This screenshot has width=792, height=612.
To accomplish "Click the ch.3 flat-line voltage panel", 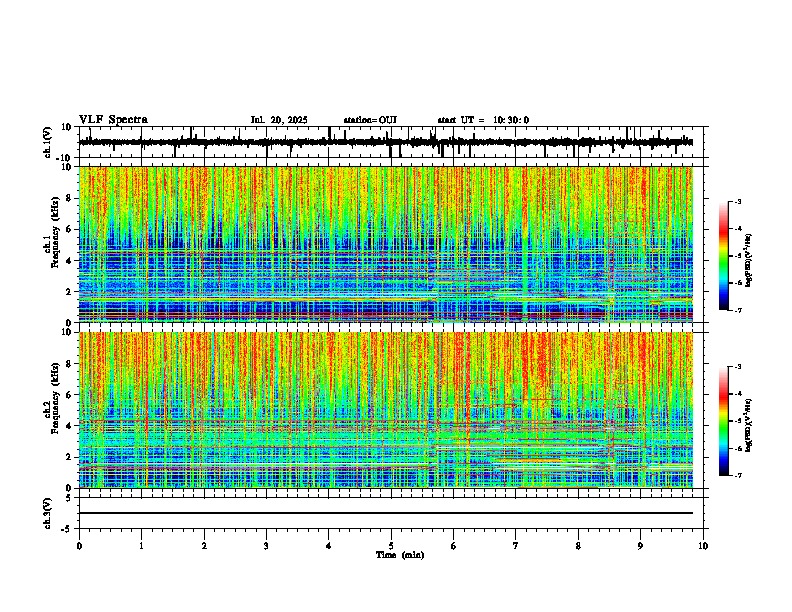I will pos(391,513).
